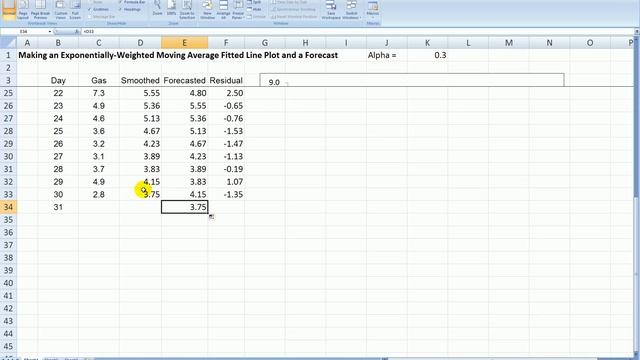640x360 pixels.
Task: Select Gas value 7.3 cell
Action: tap(99, 93)
